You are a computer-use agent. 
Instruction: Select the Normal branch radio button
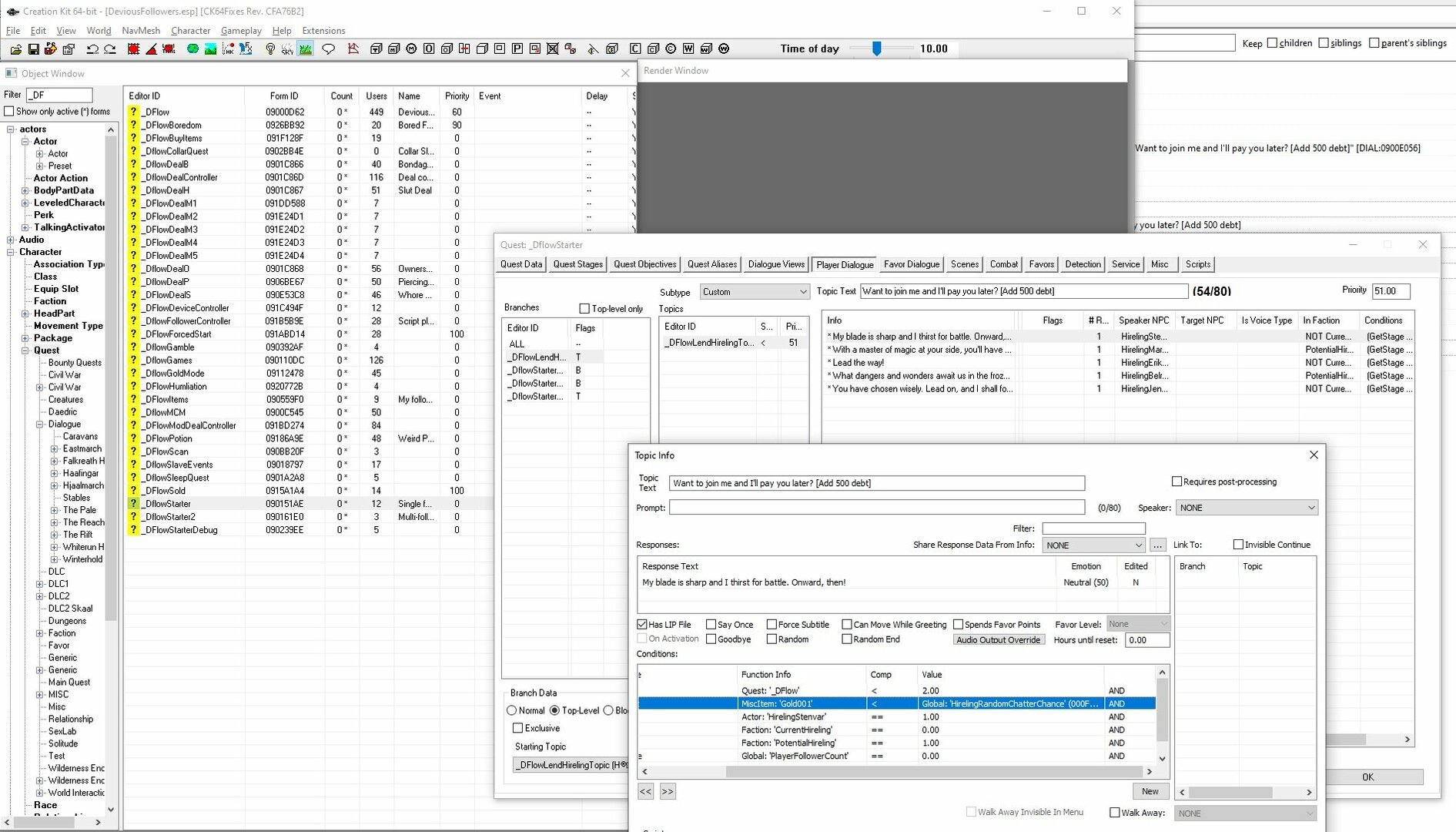click(512, 710)
